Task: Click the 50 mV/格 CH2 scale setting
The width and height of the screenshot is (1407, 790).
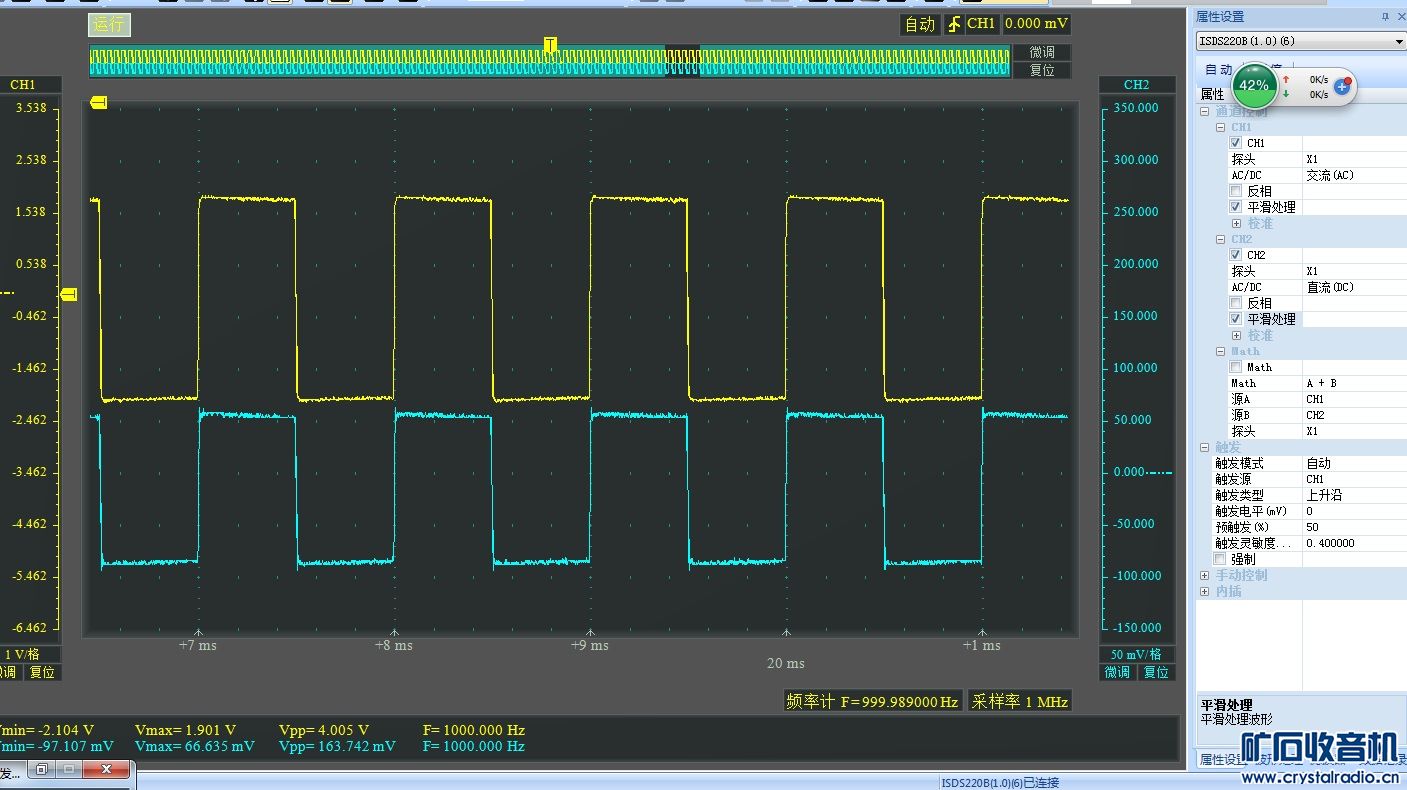Action: [1136, 654]
